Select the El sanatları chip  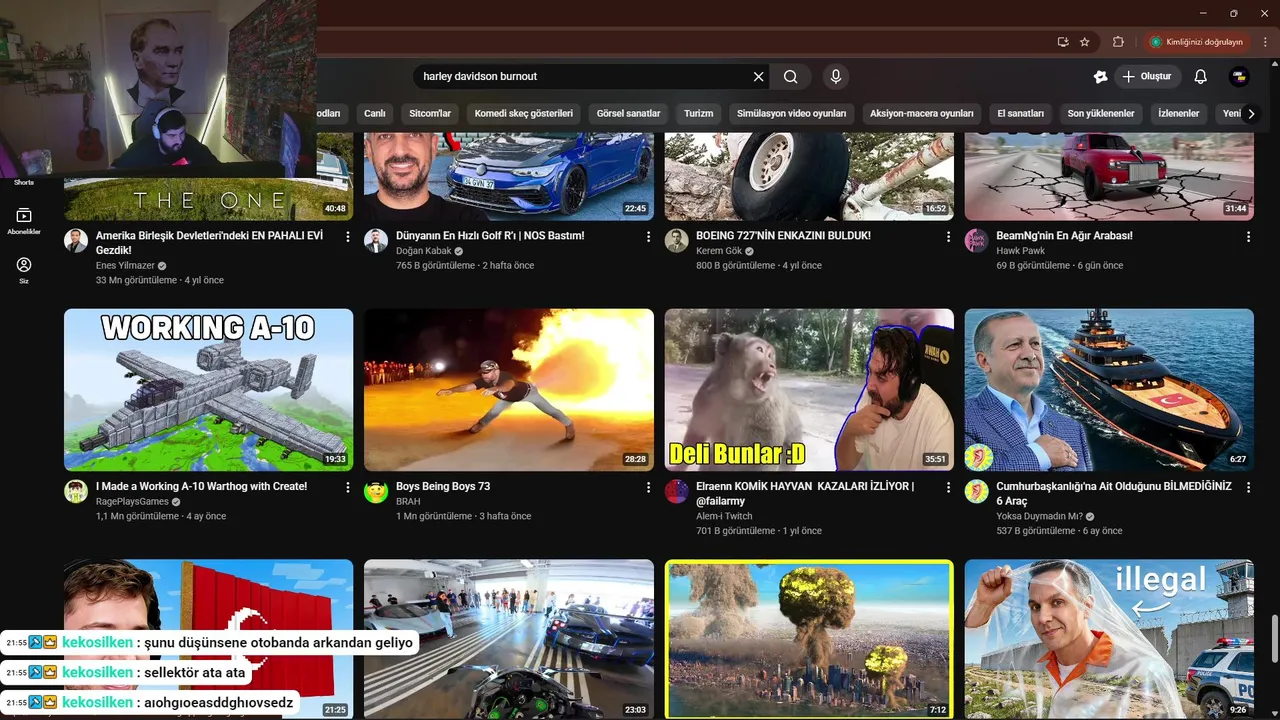pyautogui.click(x=1021, y=114)
